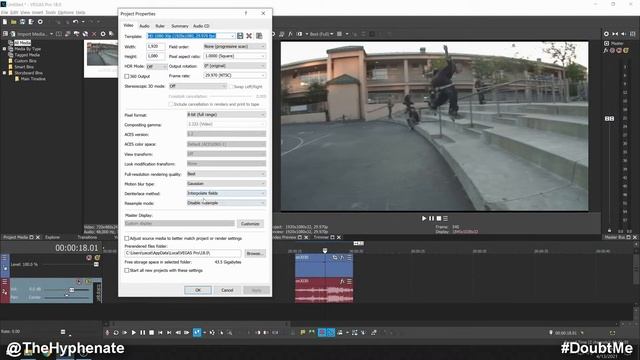The height and width of the screenshot is (360, 640).
Task: Click the help question mark in dialog title
Action: [246, 13]
